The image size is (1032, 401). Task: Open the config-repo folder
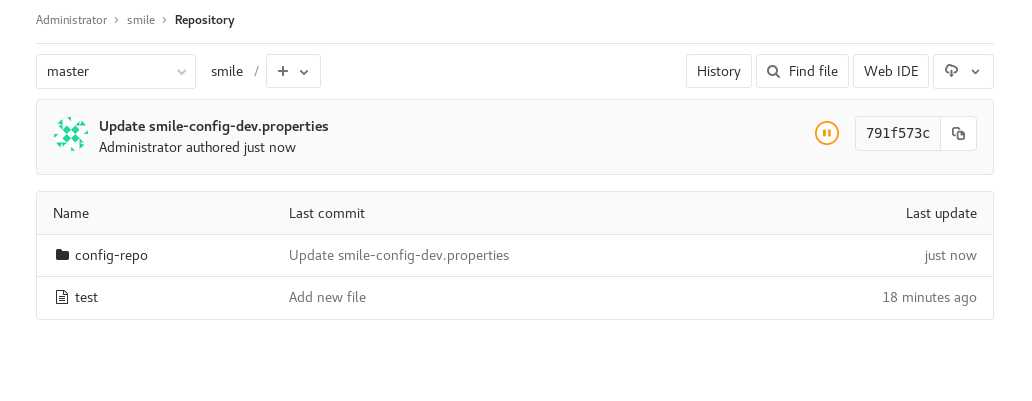[111, 255]
